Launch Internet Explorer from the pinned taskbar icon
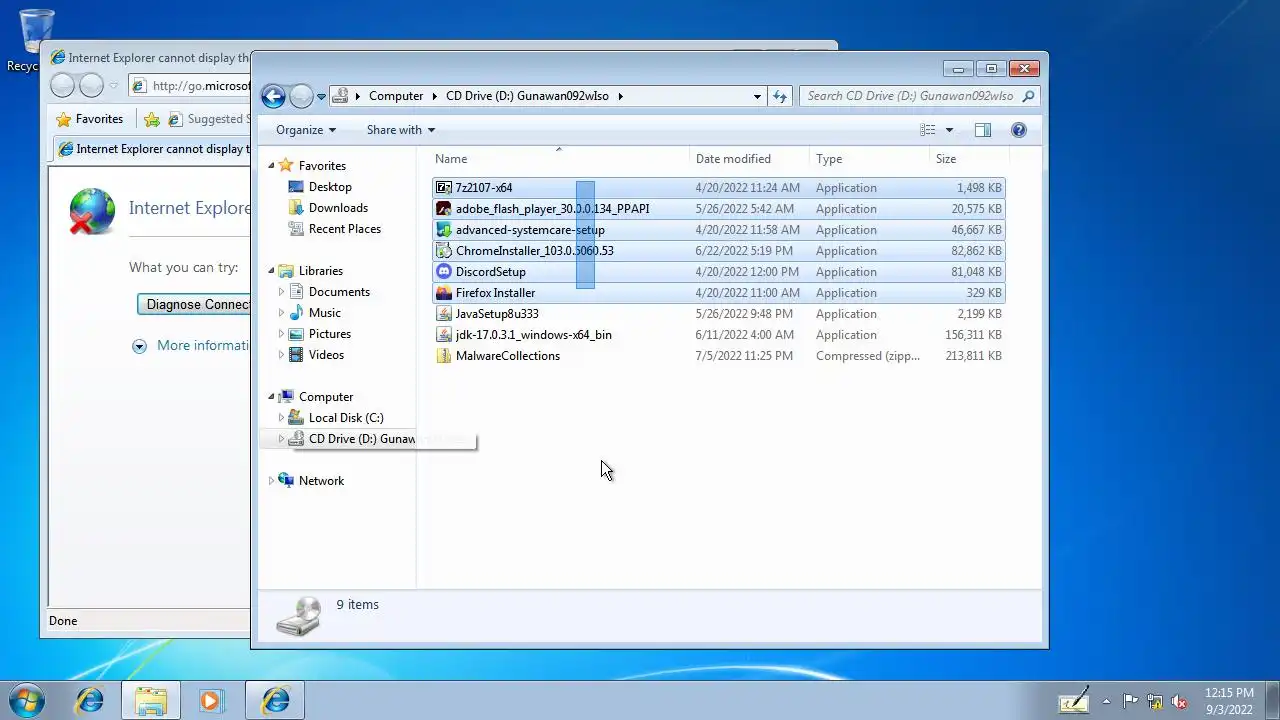This screenshot has width=1280, height=720. [x=90, y=700]
